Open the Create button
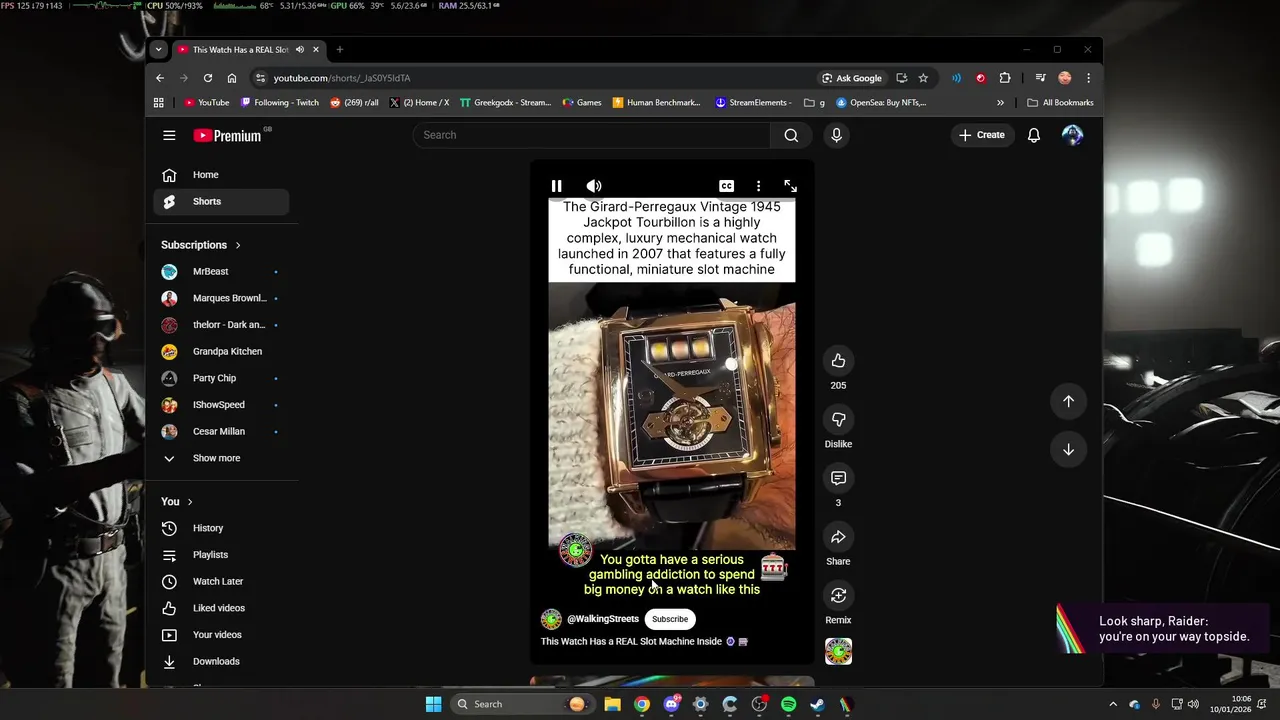This screenshot has height=720, width=1280. pyautogui.click(x=982, y=135)
